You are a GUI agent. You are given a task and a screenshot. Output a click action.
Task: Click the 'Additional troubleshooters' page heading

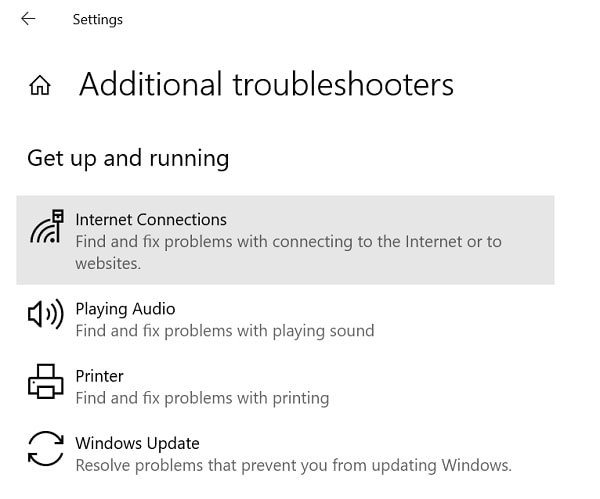pos(266,85)
